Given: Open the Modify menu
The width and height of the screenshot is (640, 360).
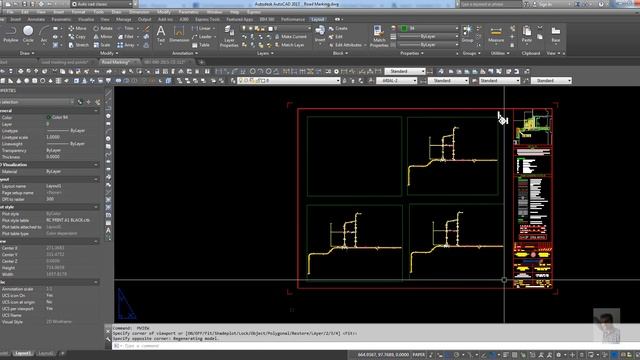Looking at the screenshot, I should pyautogui.click(x=164, y=12).
